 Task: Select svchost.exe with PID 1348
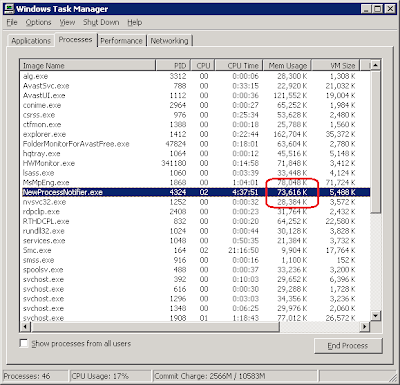195,308
